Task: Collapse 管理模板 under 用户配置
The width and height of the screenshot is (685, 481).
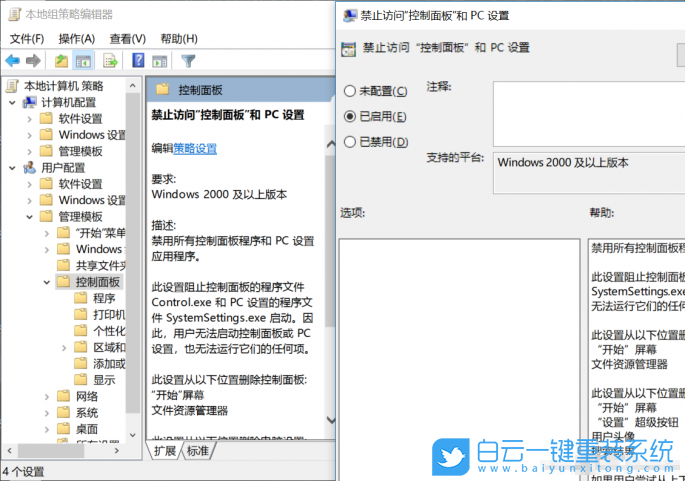Action: (x=30, y=217)
